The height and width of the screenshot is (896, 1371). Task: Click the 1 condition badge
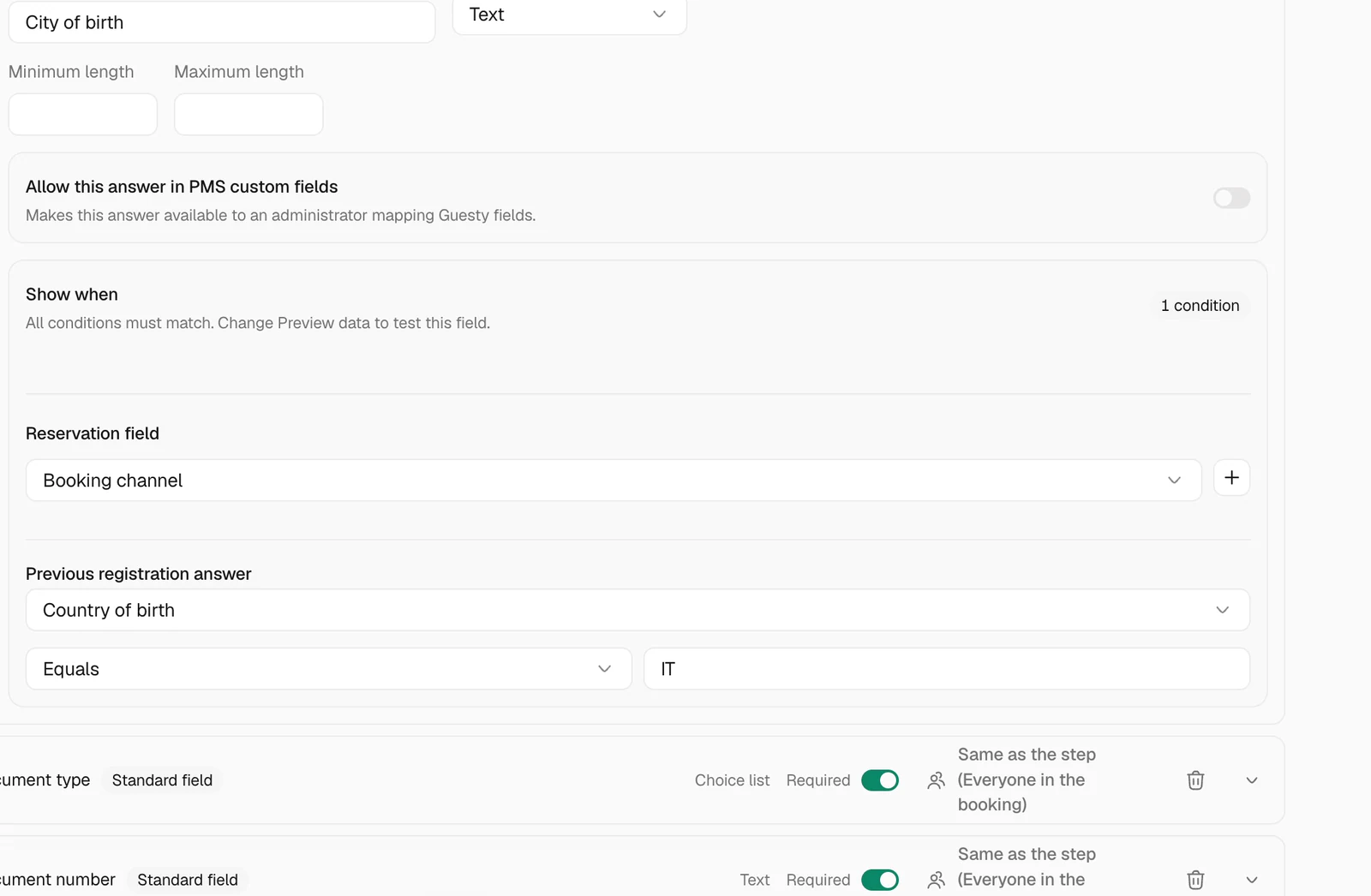point(1200,306)
